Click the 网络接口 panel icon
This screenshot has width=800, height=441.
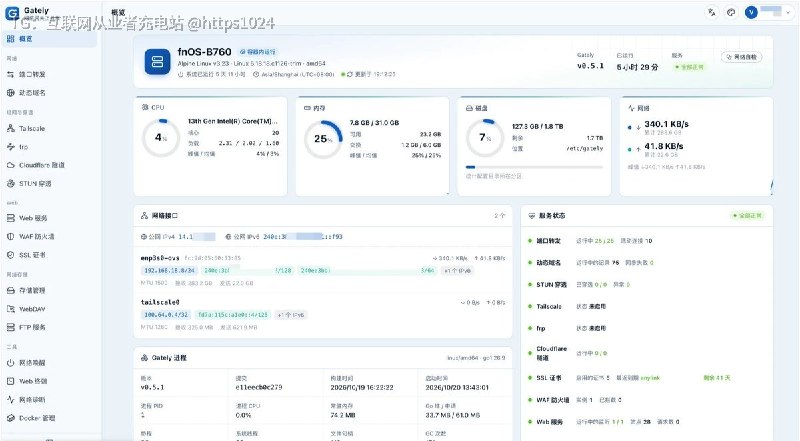tap(144, 216)
